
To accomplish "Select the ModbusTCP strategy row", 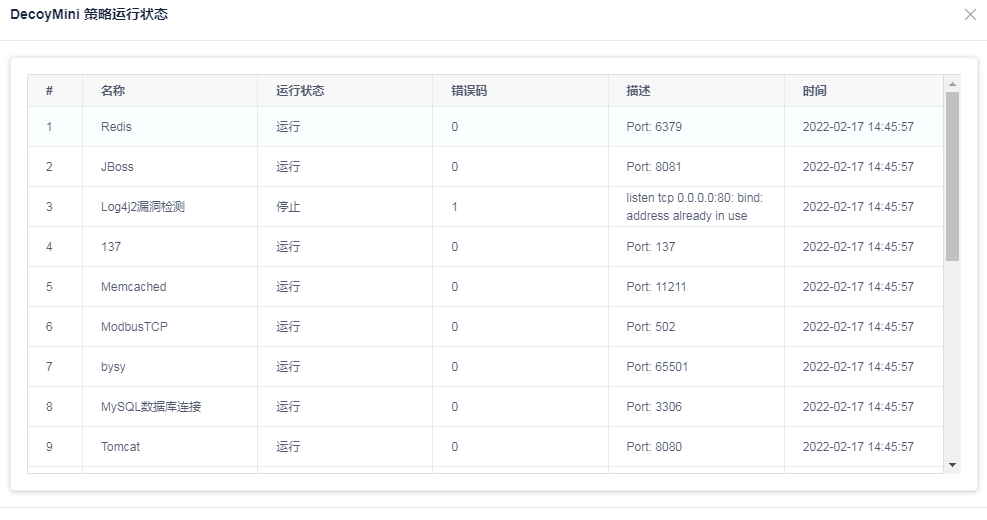I will pyautogui.click(x=134, y=327).
